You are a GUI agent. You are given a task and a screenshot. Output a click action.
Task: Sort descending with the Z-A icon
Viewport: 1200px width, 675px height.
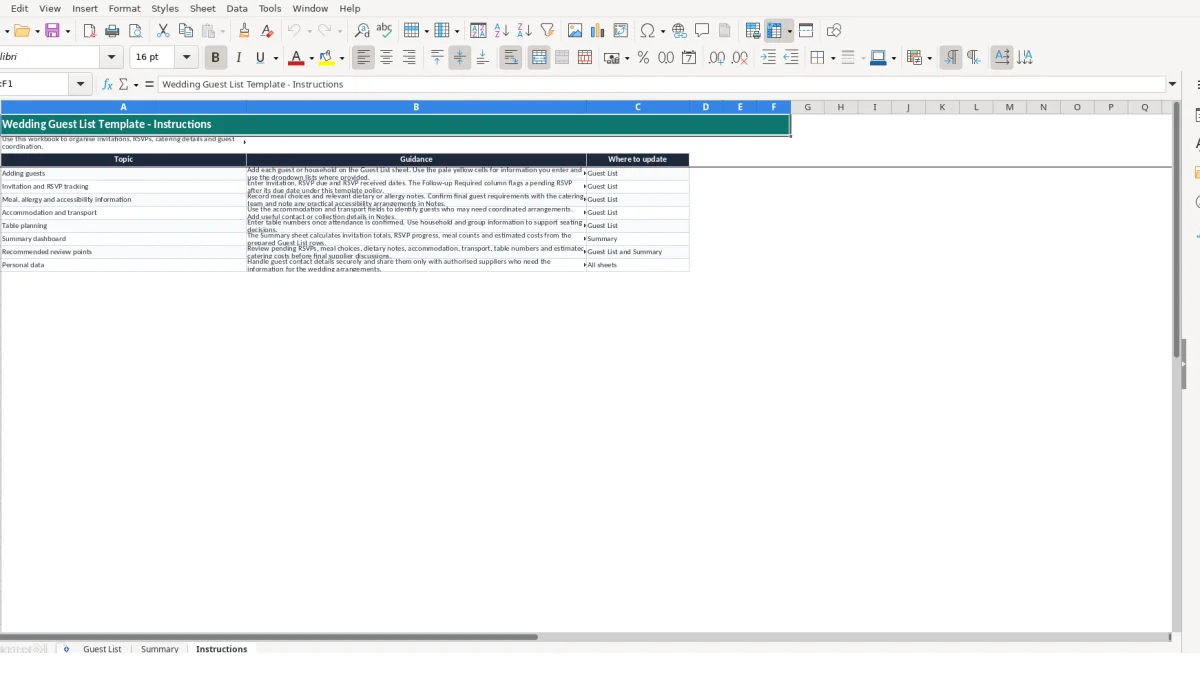click(x=524, y=31)
